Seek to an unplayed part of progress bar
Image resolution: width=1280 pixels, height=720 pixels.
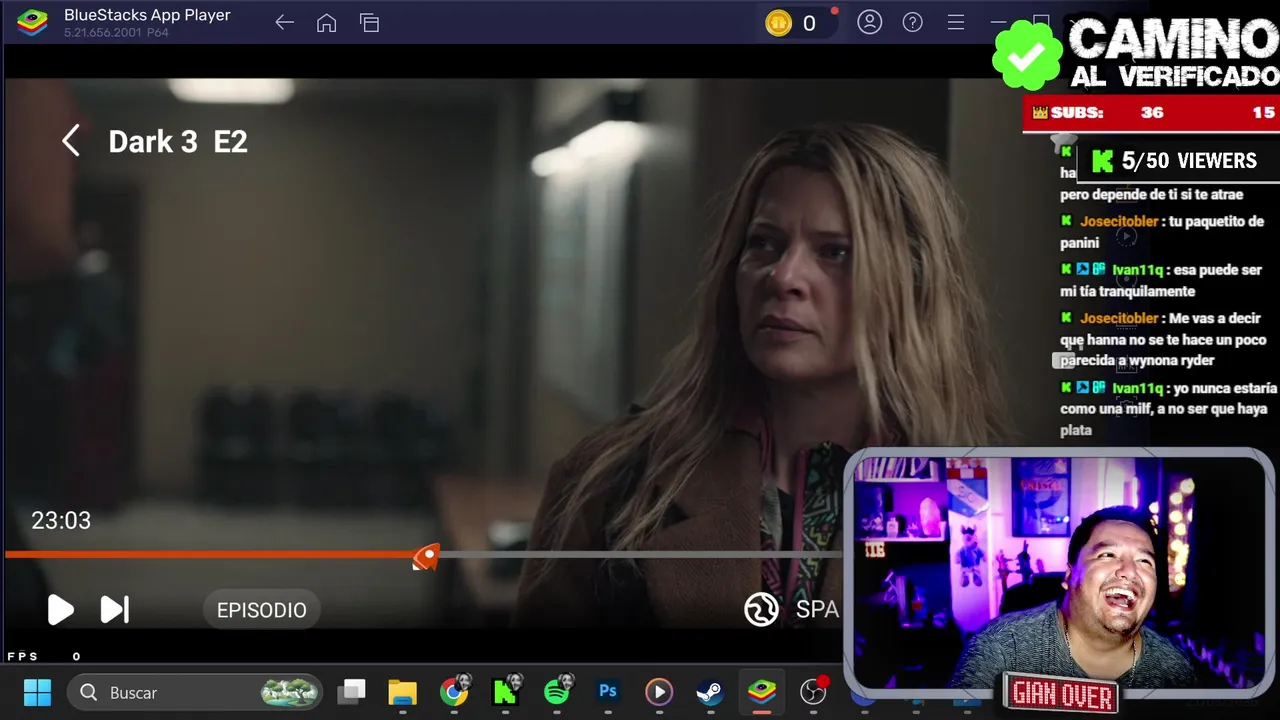point(640,555)
